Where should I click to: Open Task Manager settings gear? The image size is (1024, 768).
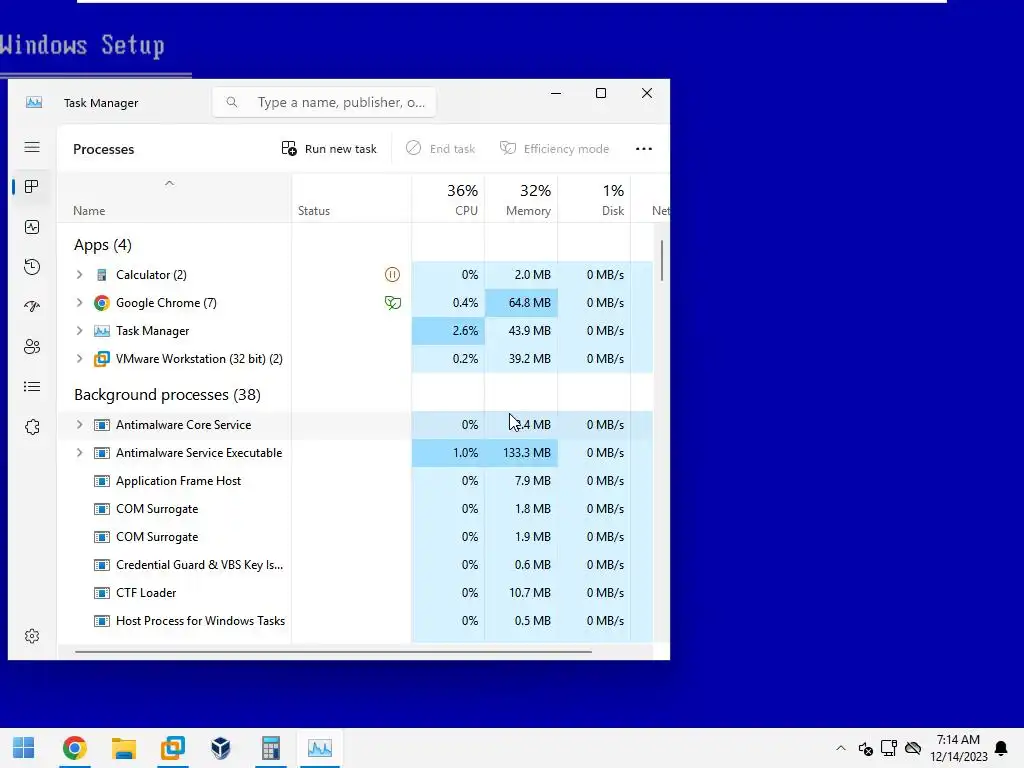point(32,636)
